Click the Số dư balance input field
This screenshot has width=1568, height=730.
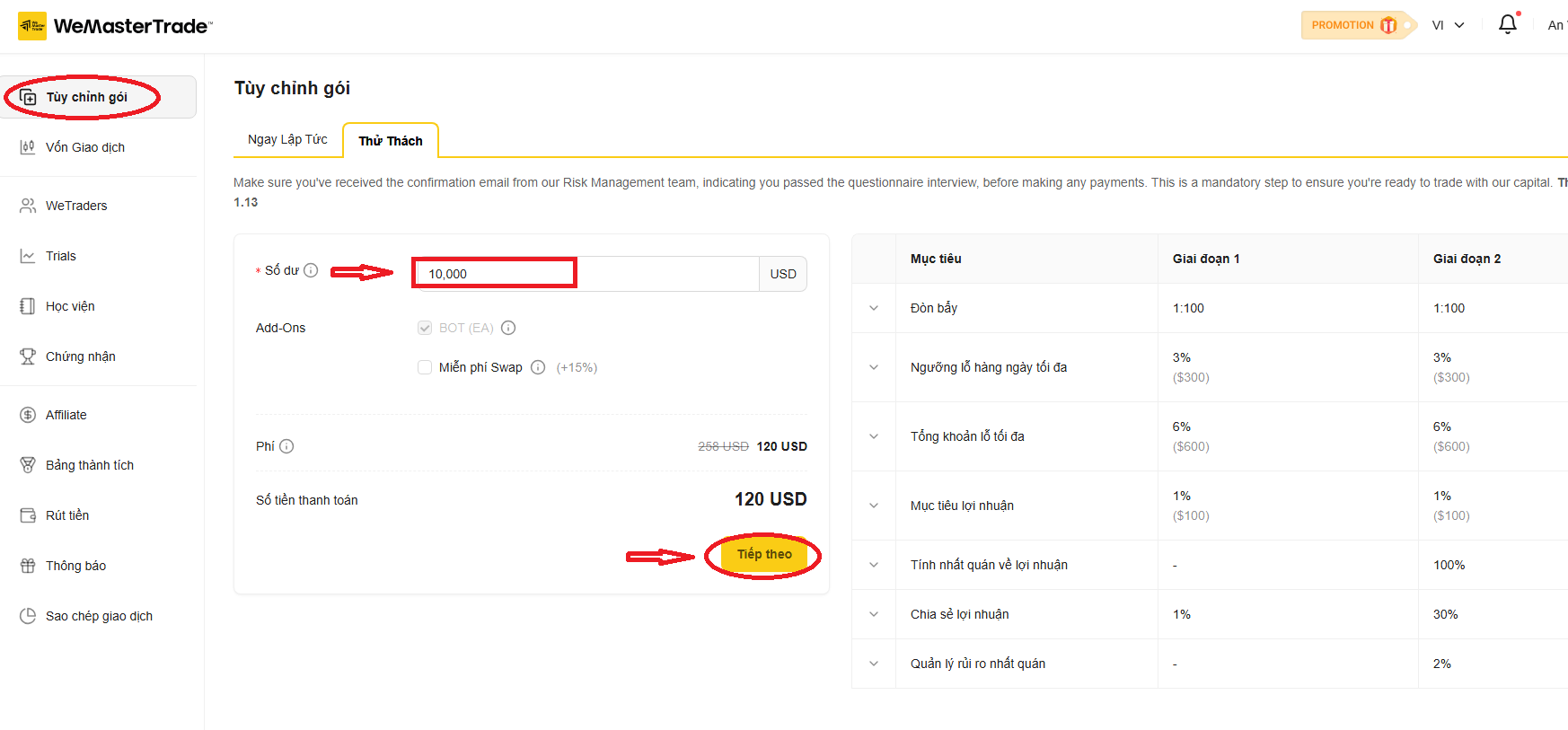pyautogui.click(x=586, y=274)
